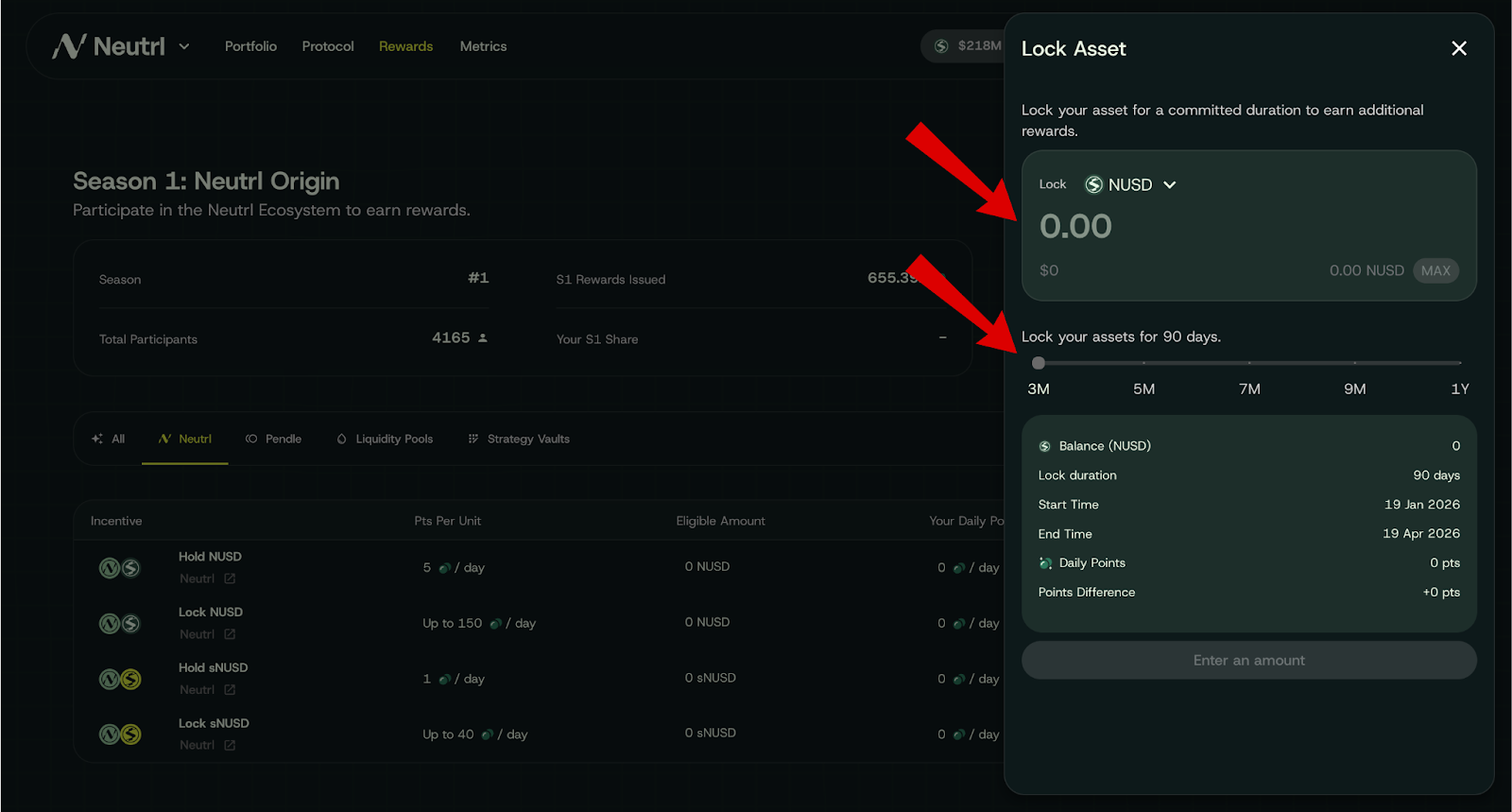Image resolution: width=1512 pixels, height=812 pixels.
Task: Open the Metrics page
Action: coord(483,46)
